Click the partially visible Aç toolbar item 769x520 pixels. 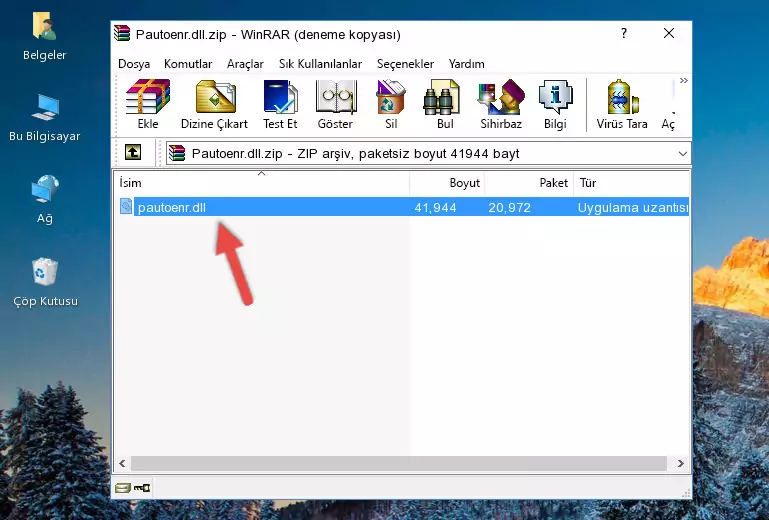(668, 104)
